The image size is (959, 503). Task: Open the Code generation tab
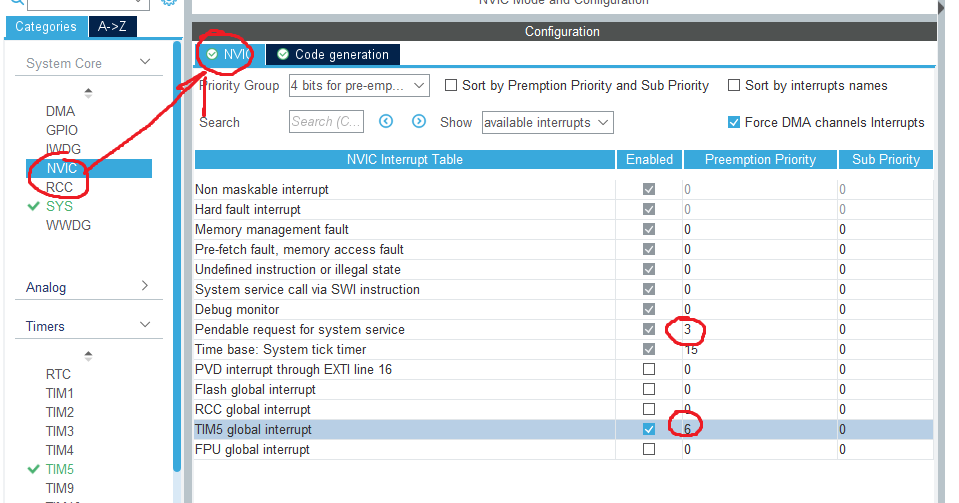(333, 54)
